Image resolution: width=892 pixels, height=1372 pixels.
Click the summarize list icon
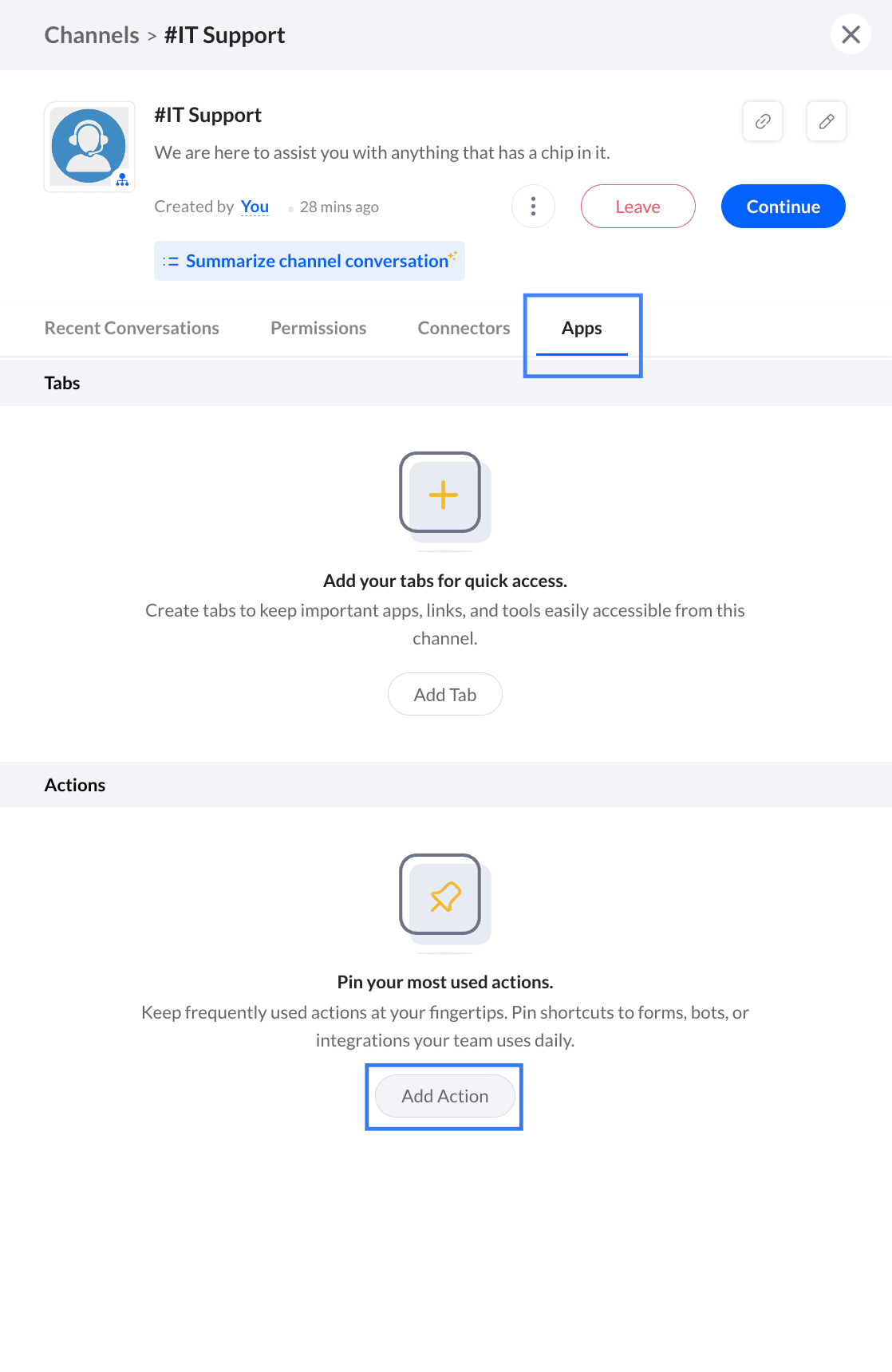(x=171, y=261)
